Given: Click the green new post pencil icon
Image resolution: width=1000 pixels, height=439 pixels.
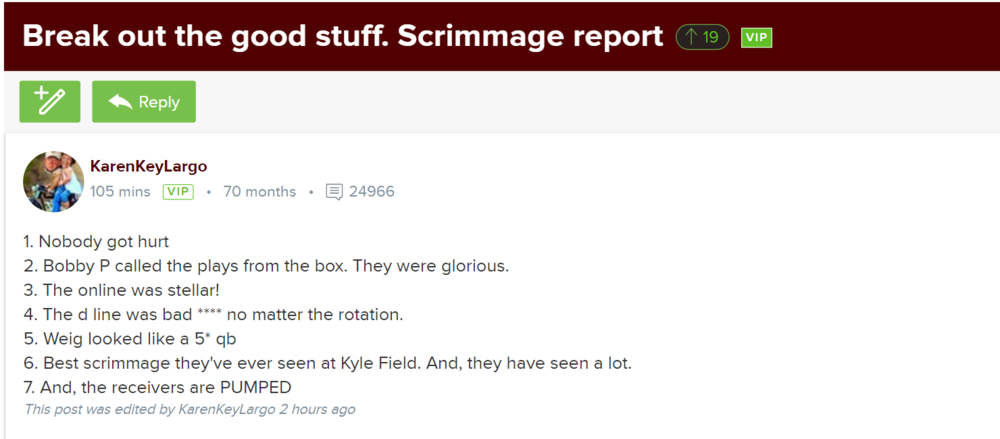Looking at the screenshot, I should [50, 102].
